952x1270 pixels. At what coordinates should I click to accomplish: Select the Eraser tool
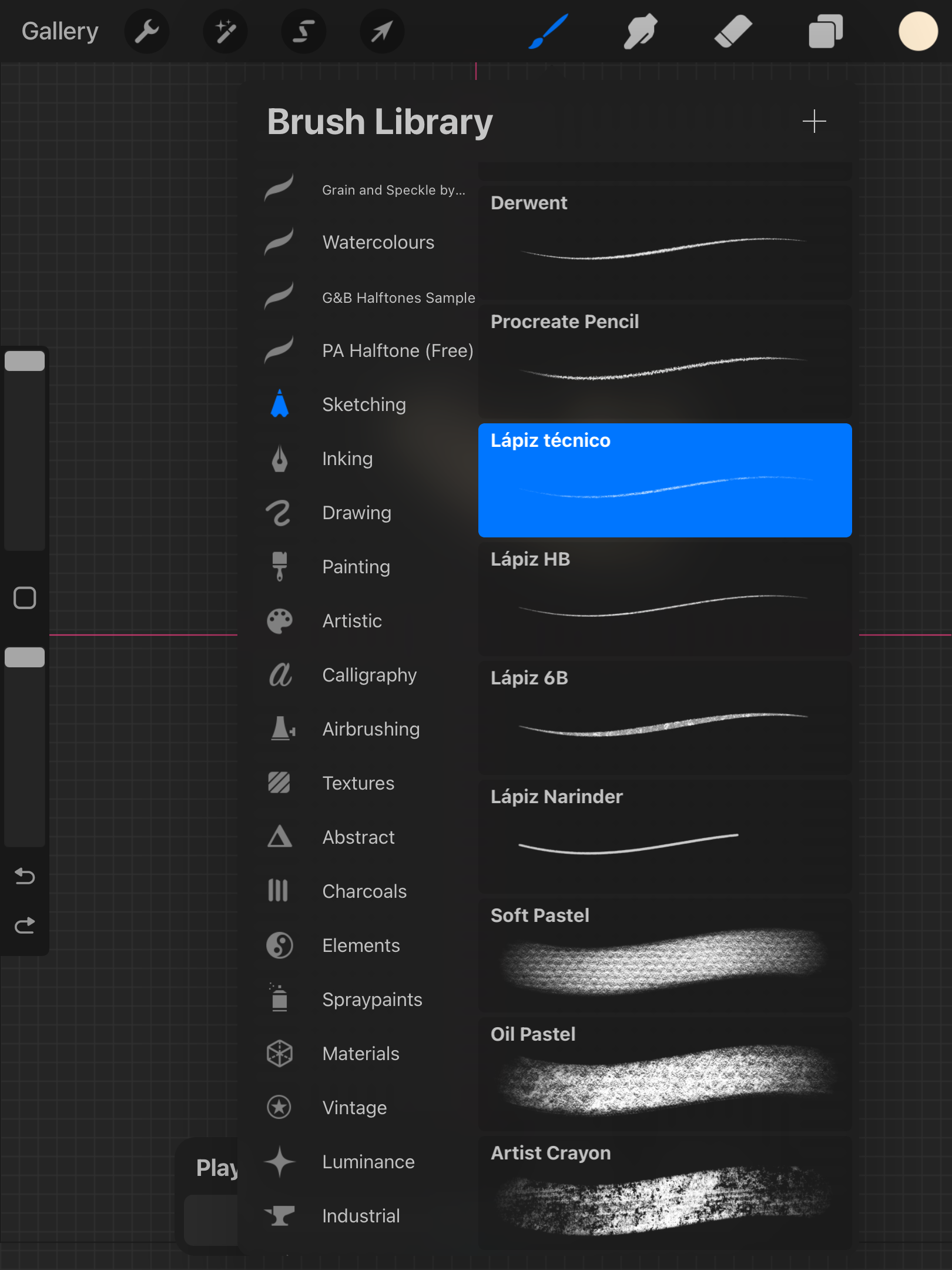[733, 31]
